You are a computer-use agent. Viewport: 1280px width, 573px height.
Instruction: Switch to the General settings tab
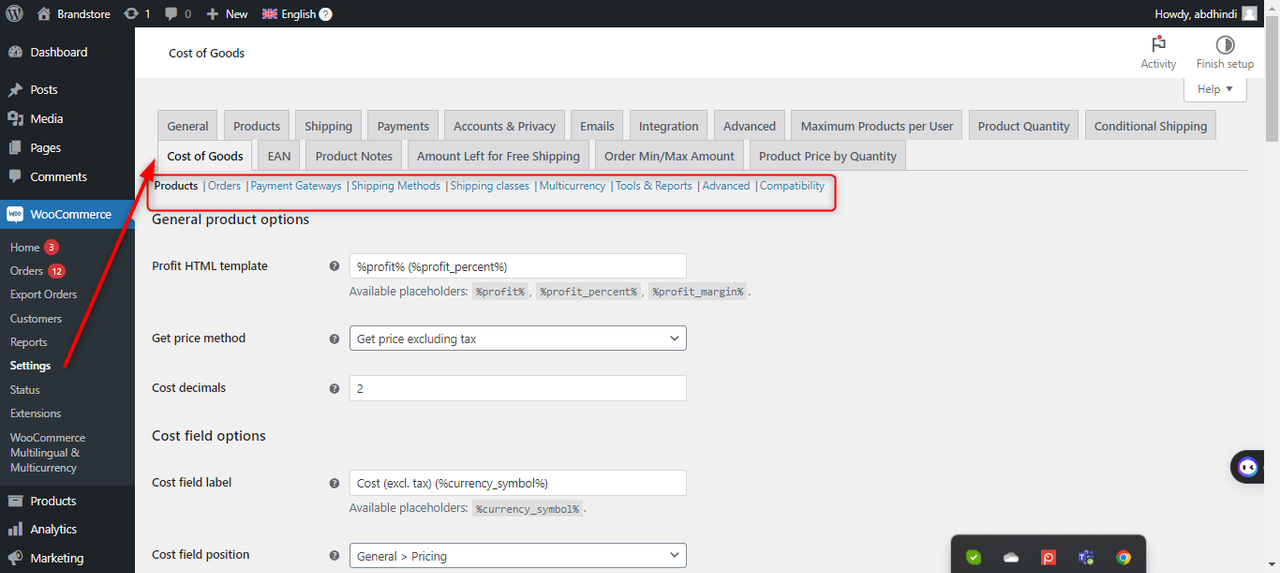click(188, 126)
